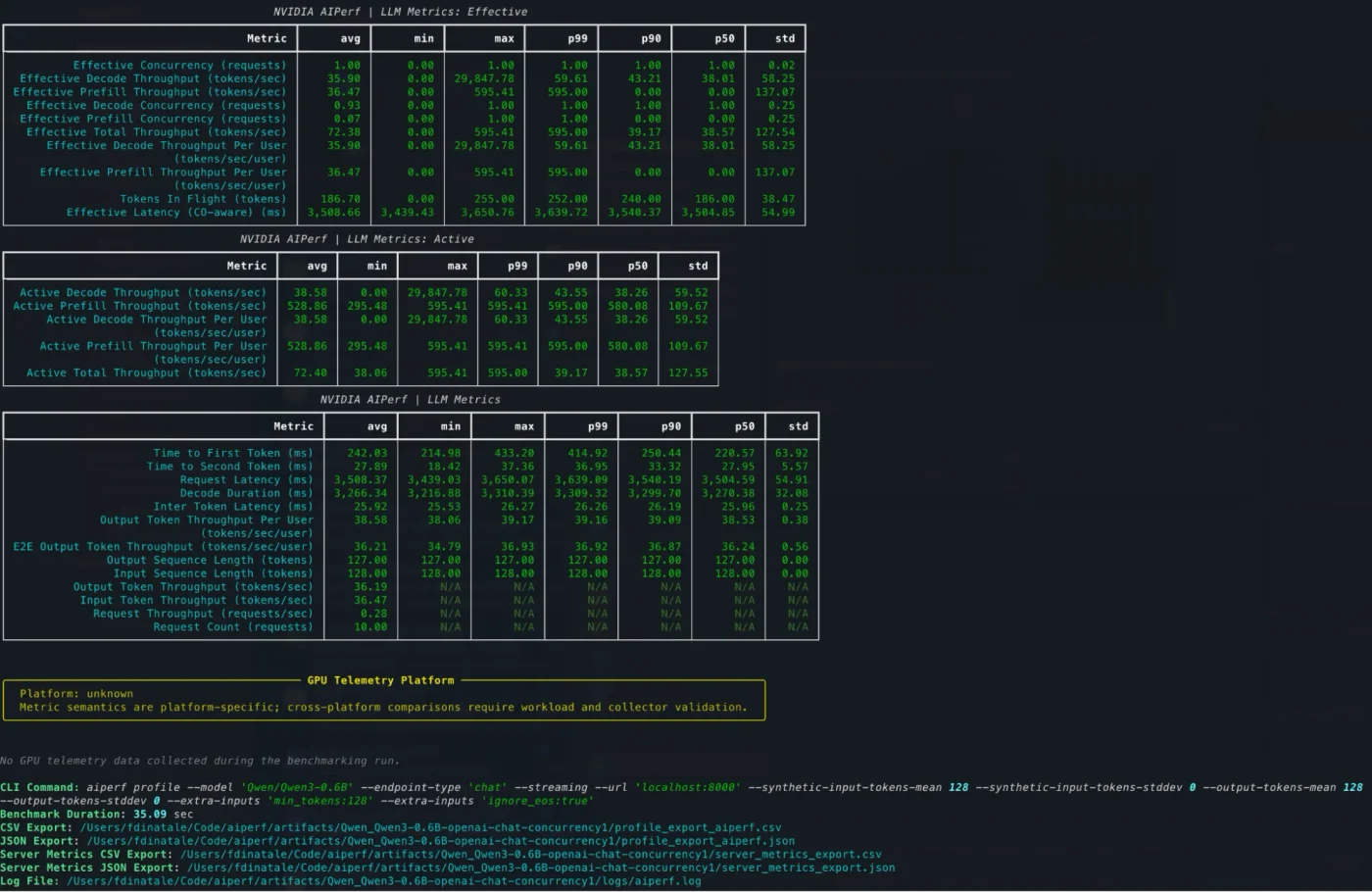Select the 'Time to Second Token (ms)' row label
The height and width of the screenshot is (892, 1372).
click(x=229, y=467)
